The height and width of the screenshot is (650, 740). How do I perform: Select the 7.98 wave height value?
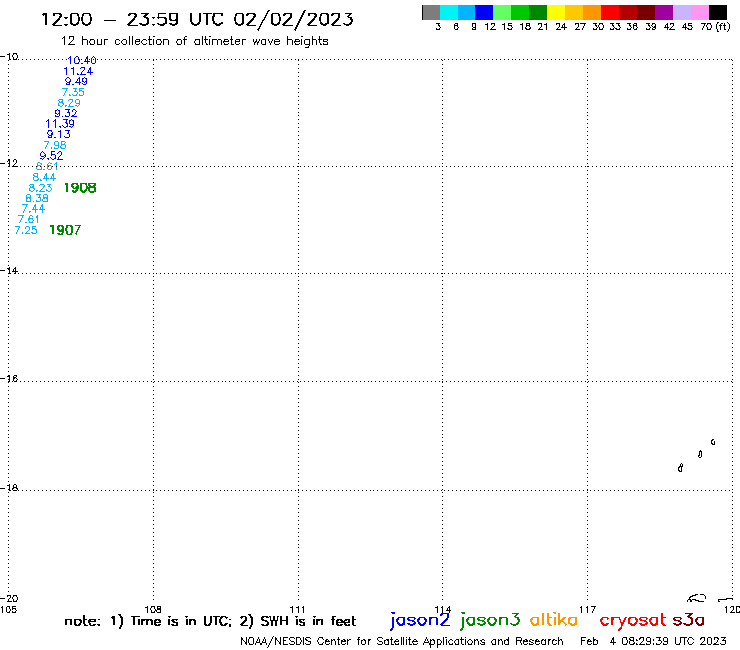tap(55, 145)
